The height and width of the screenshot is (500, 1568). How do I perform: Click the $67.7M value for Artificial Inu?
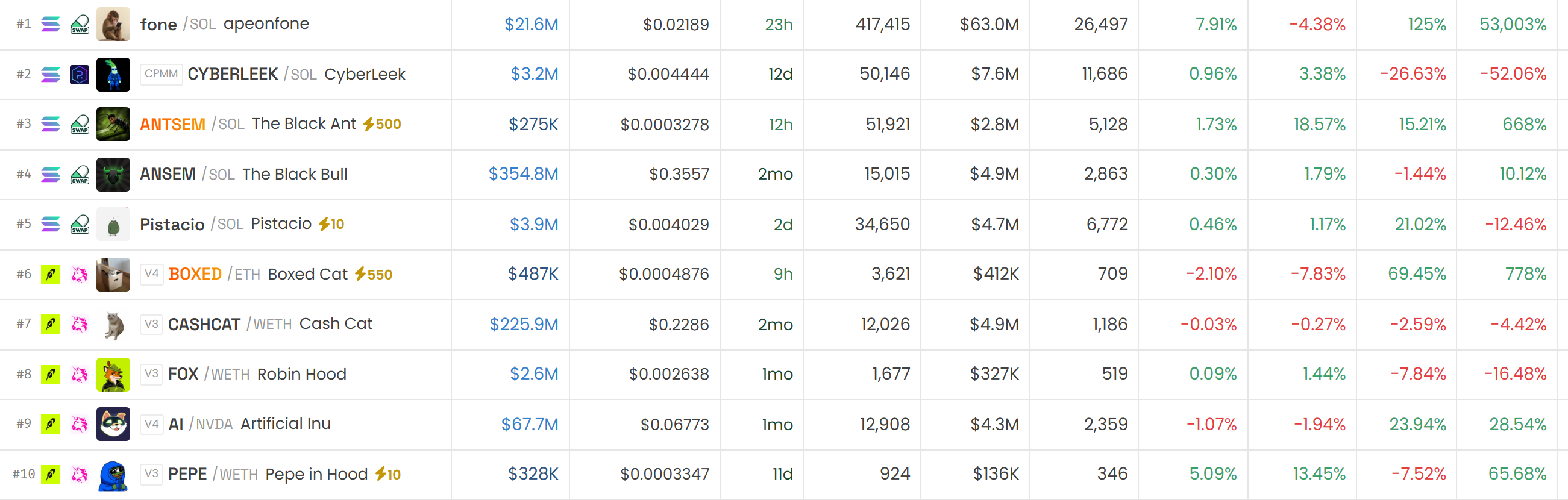(530, 424)
